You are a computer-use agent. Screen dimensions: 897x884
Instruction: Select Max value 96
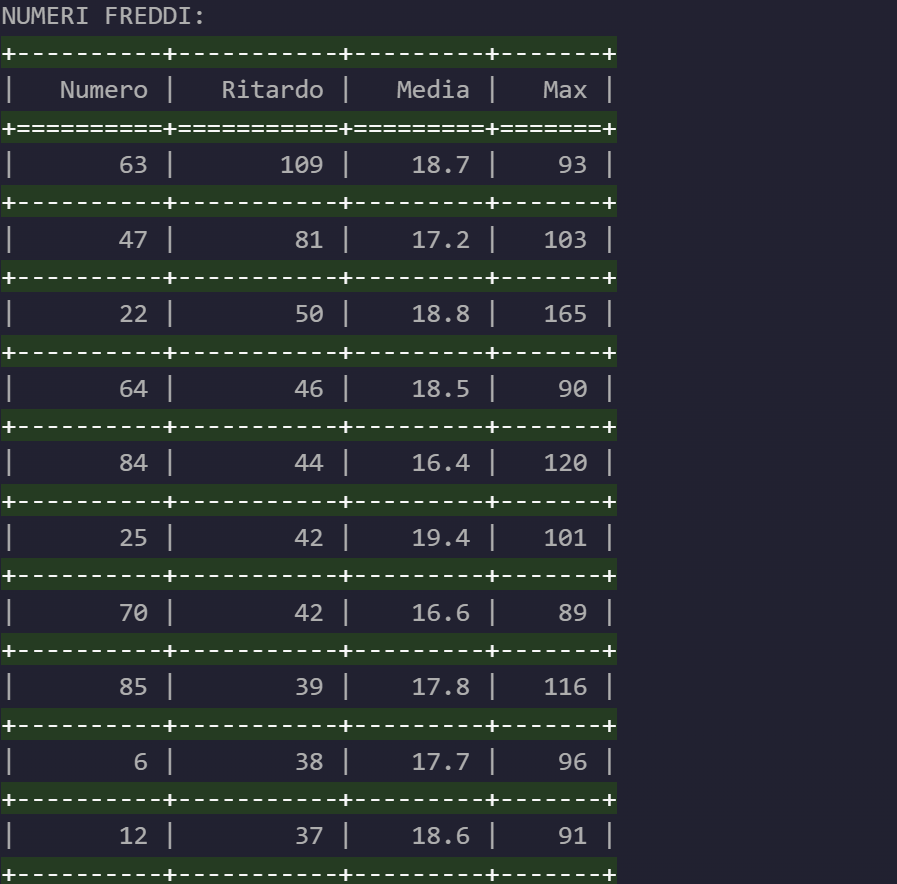click(572, 761)
